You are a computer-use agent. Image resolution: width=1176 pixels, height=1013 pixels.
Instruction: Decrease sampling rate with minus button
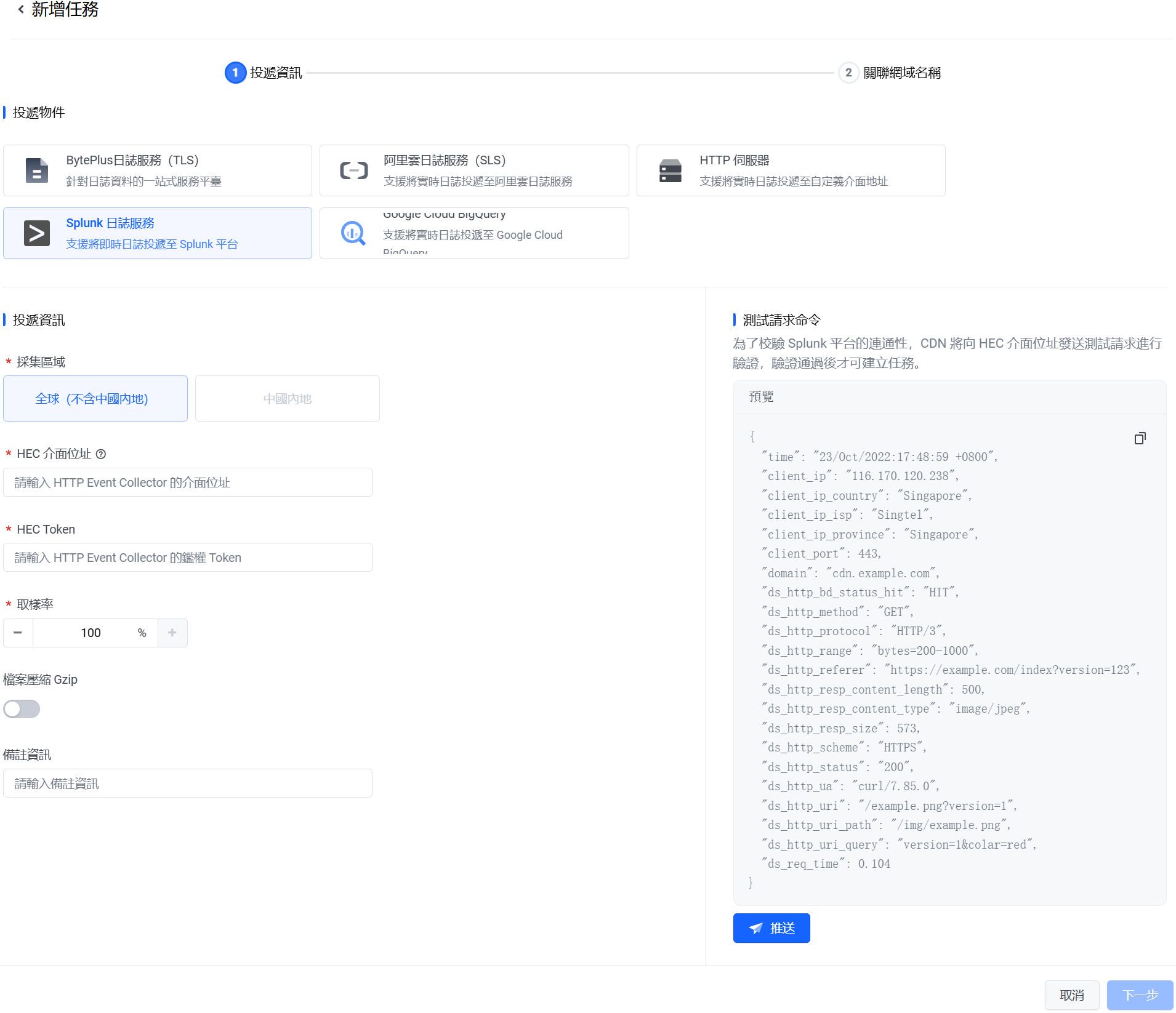[x=18, y=633]
